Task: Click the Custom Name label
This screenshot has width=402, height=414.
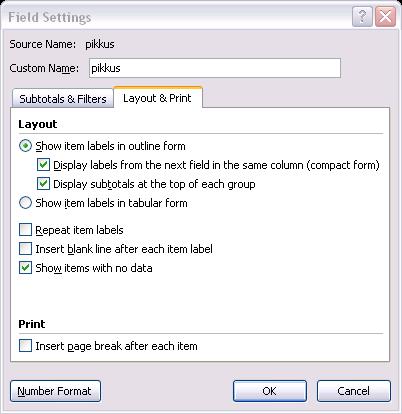Action: (44, 68)
